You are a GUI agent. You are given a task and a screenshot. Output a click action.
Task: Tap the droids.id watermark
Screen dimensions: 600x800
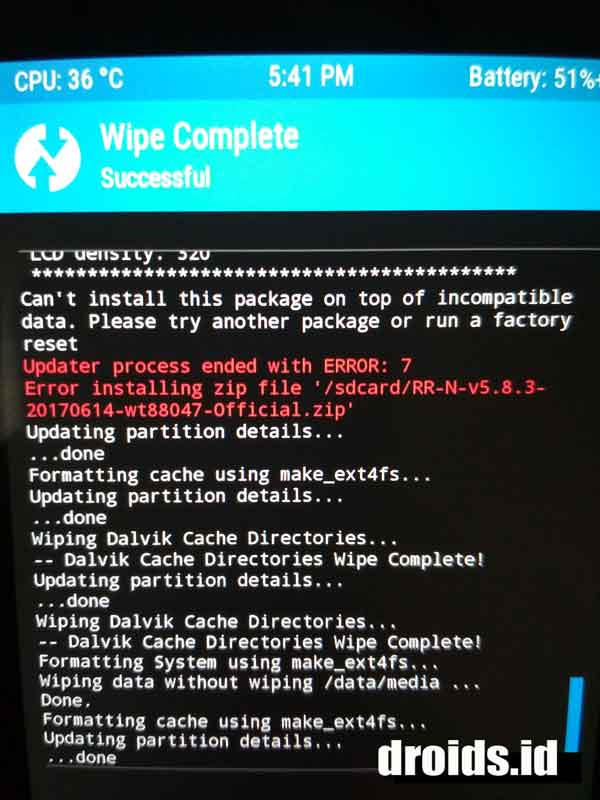coord(467,758)
